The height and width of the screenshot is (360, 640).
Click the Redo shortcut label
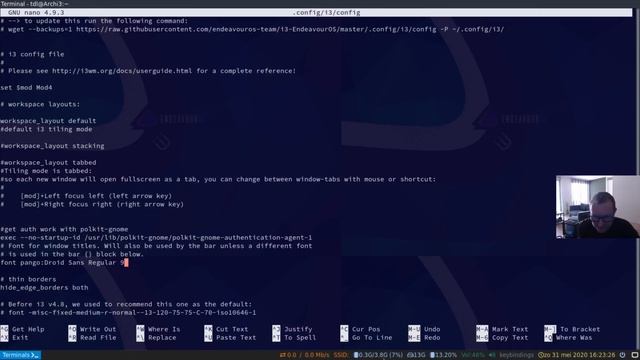(x=432, y=338)
